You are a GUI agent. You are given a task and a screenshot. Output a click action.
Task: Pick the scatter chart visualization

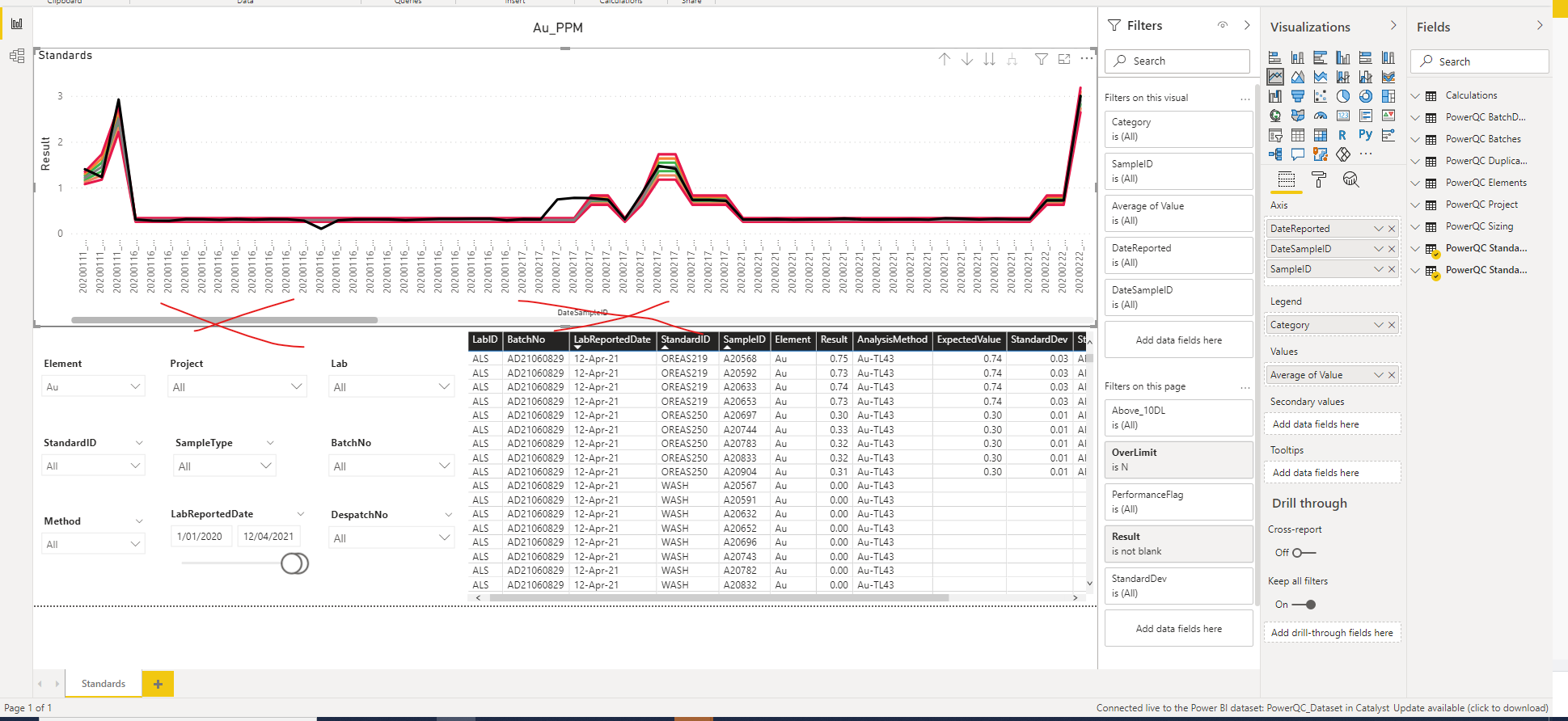tap(1321, 96)
